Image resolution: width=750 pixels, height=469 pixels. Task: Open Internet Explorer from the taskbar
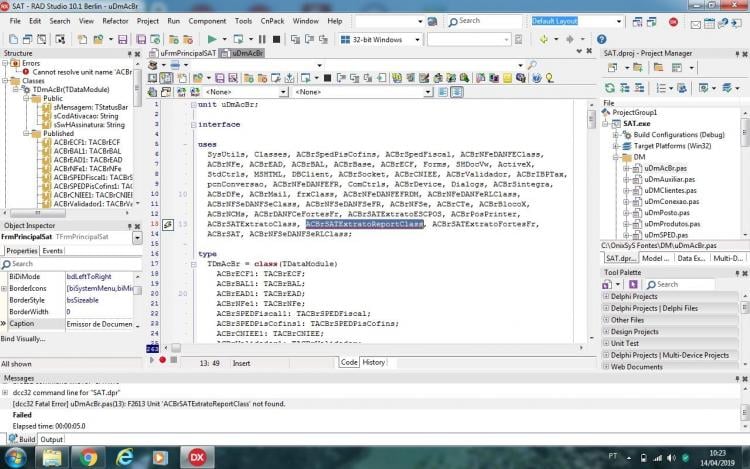[124, 458]
